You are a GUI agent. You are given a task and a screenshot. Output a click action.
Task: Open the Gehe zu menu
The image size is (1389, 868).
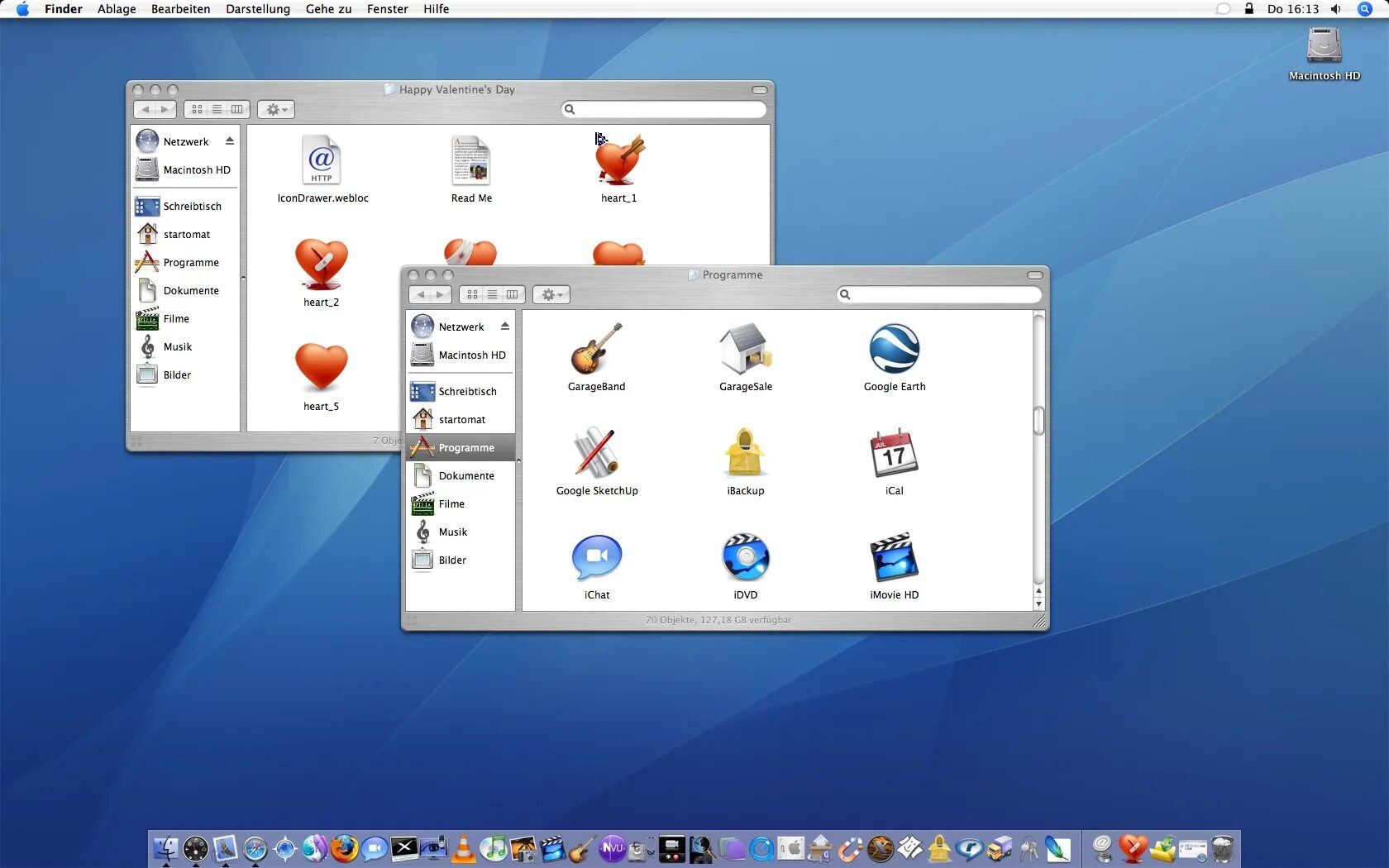tap(328, 9)
